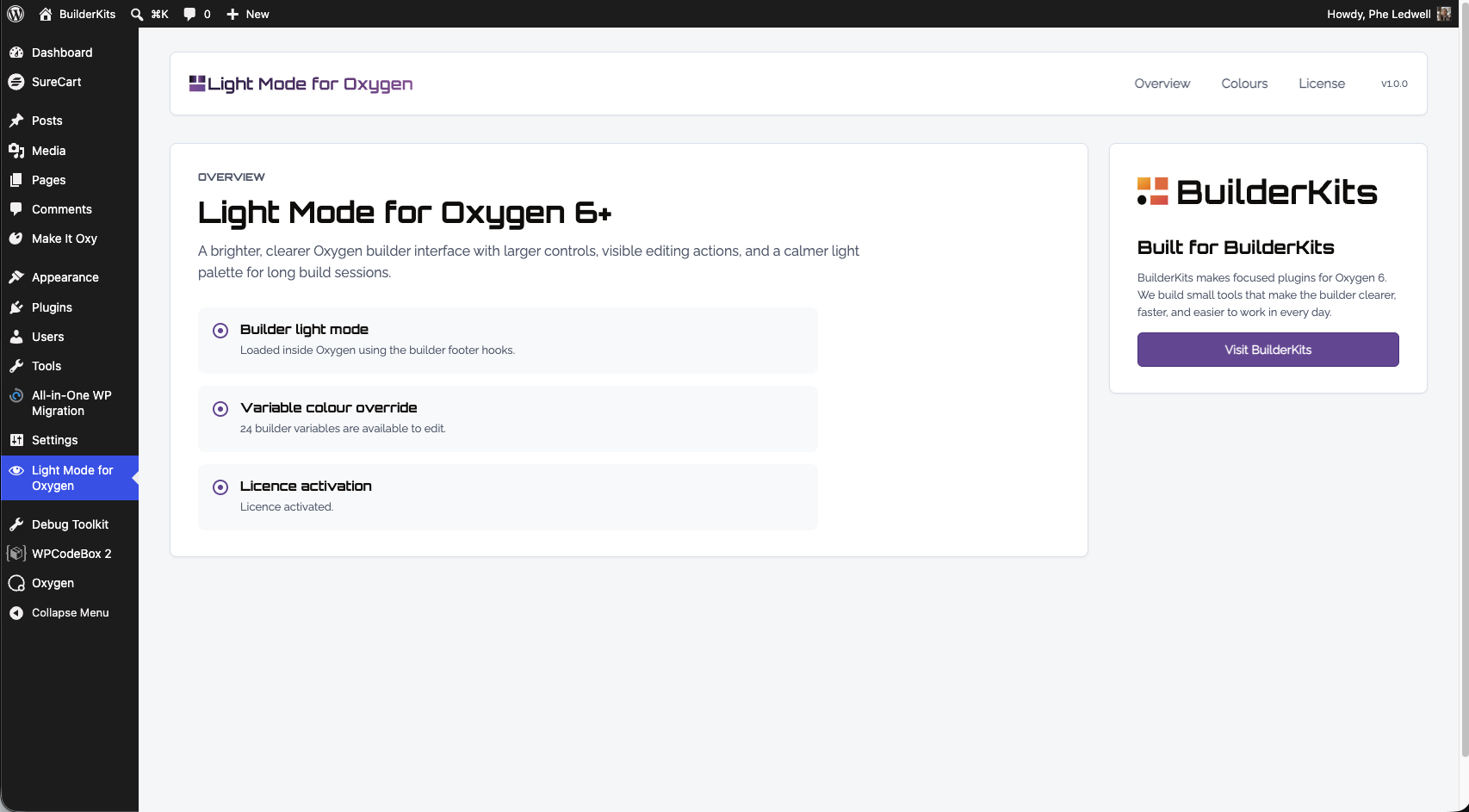Open the Dashboard menu item

click(x=69, y=53)
